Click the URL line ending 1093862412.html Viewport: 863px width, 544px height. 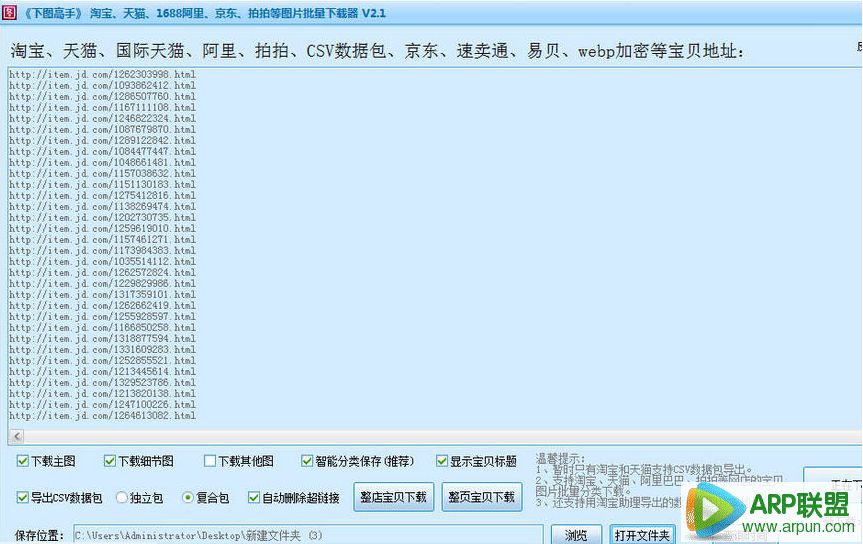tap(102, 85)
